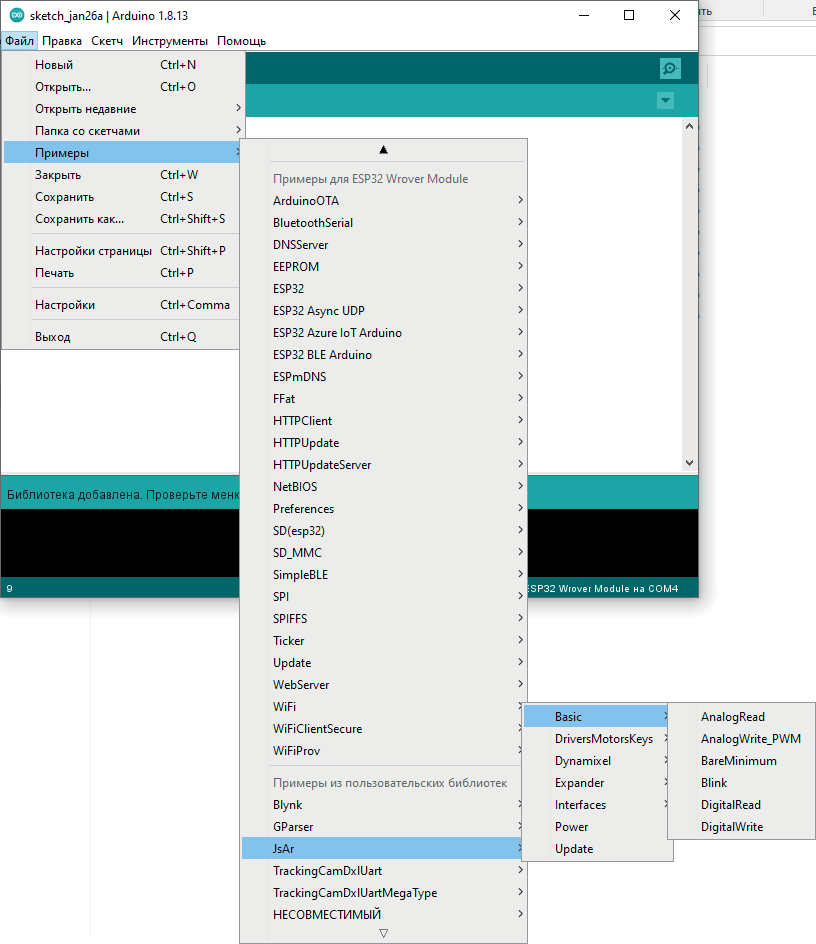Click the tab options dropdown arrow
The height and width of the screenshot is (944, 816).
[x=665, y=101]
